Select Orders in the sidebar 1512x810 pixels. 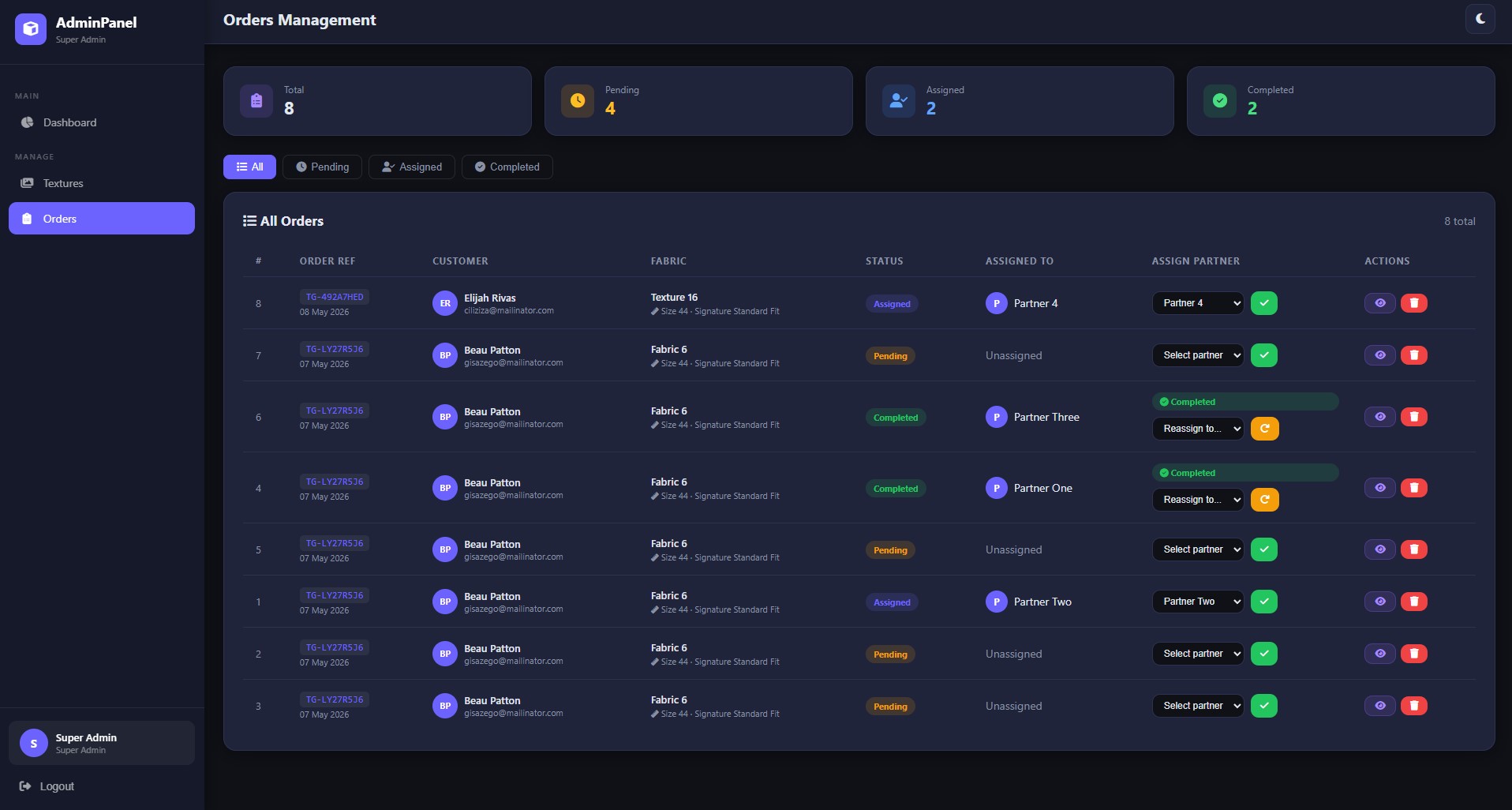[x=102, y=219]
